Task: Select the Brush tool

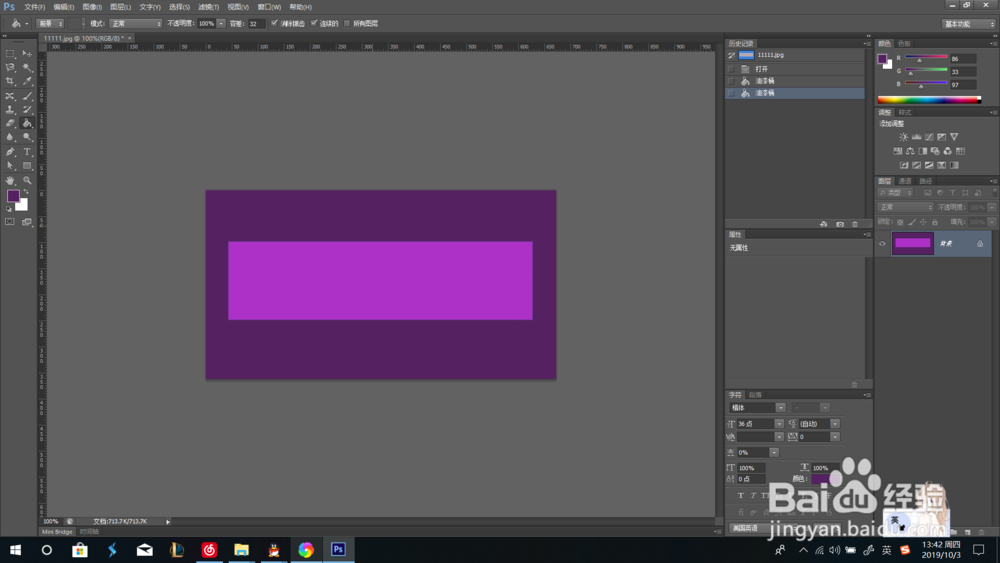Action: pos(27,96)
